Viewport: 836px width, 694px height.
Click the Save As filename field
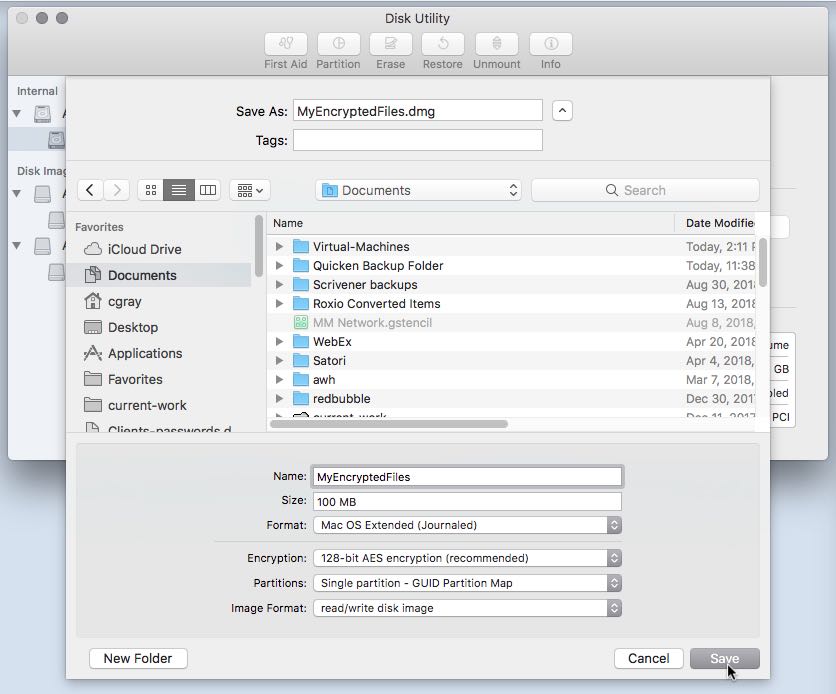[x=417, y=111]
